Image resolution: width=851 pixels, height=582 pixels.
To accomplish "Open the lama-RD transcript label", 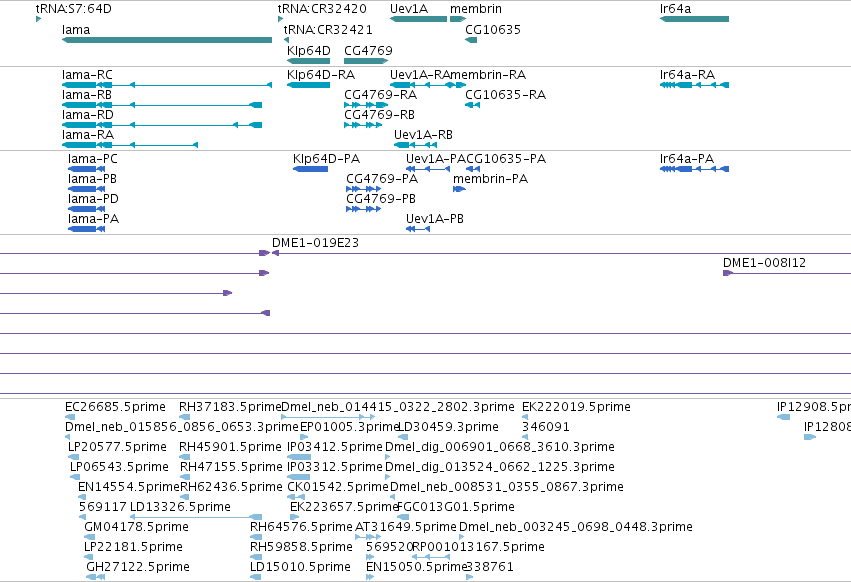I will (88, 115).
